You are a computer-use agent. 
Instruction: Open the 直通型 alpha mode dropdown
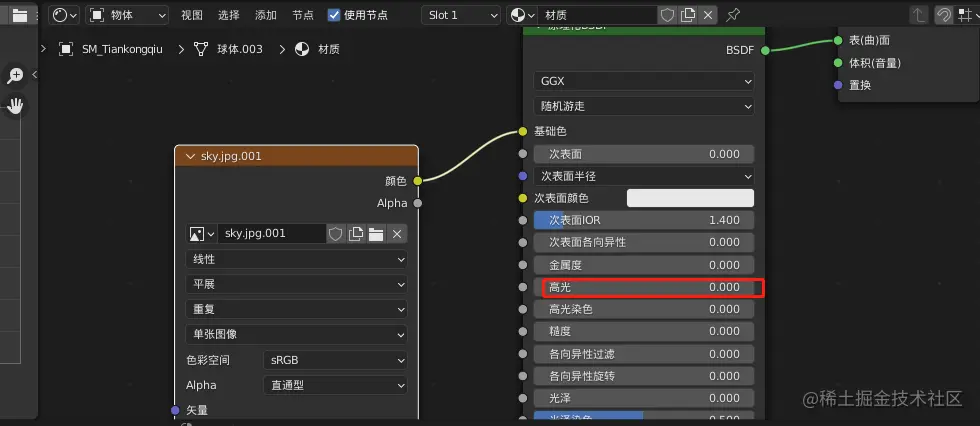335,385
